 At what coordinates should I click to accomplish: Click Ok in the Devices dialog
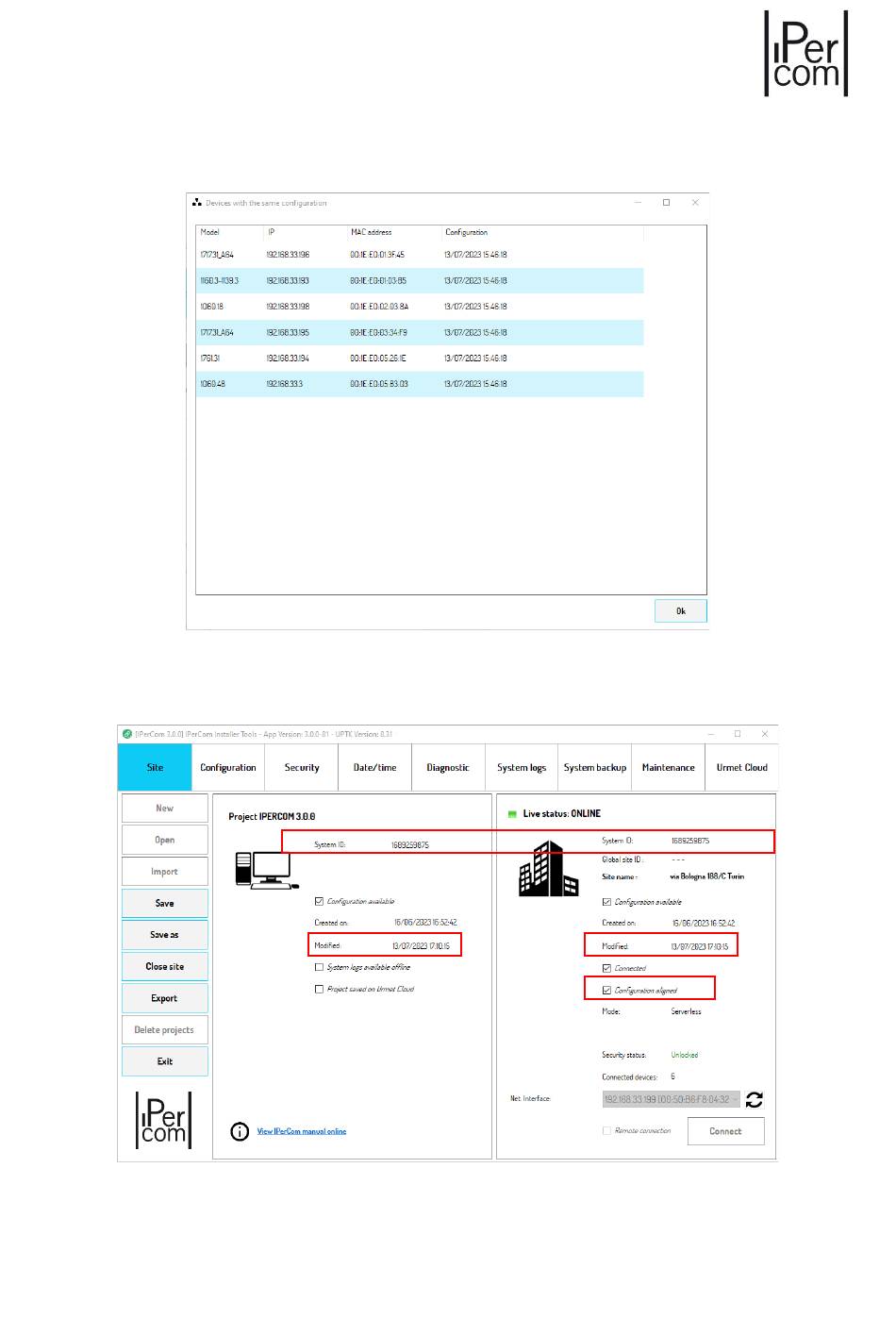(x=681, y=611)
